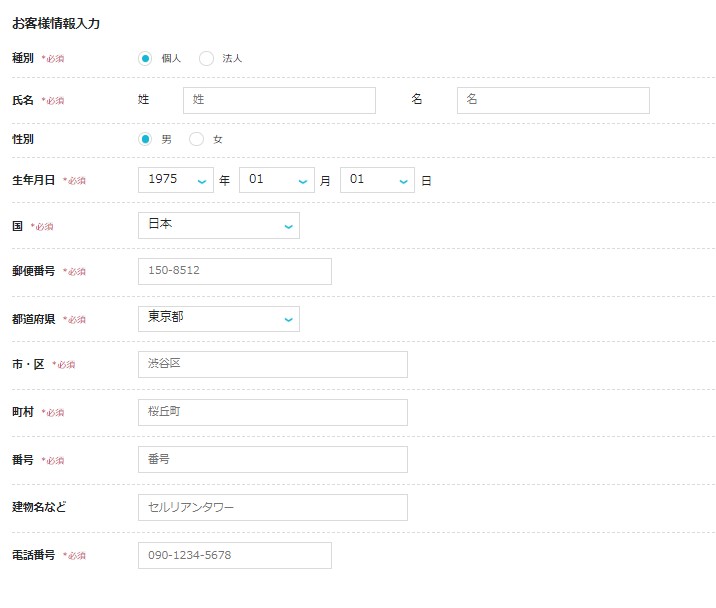Image resolution: width=716 pixels, height=608 pixels.
Task: Choose 女 for gender
Action: coord(196,139)
